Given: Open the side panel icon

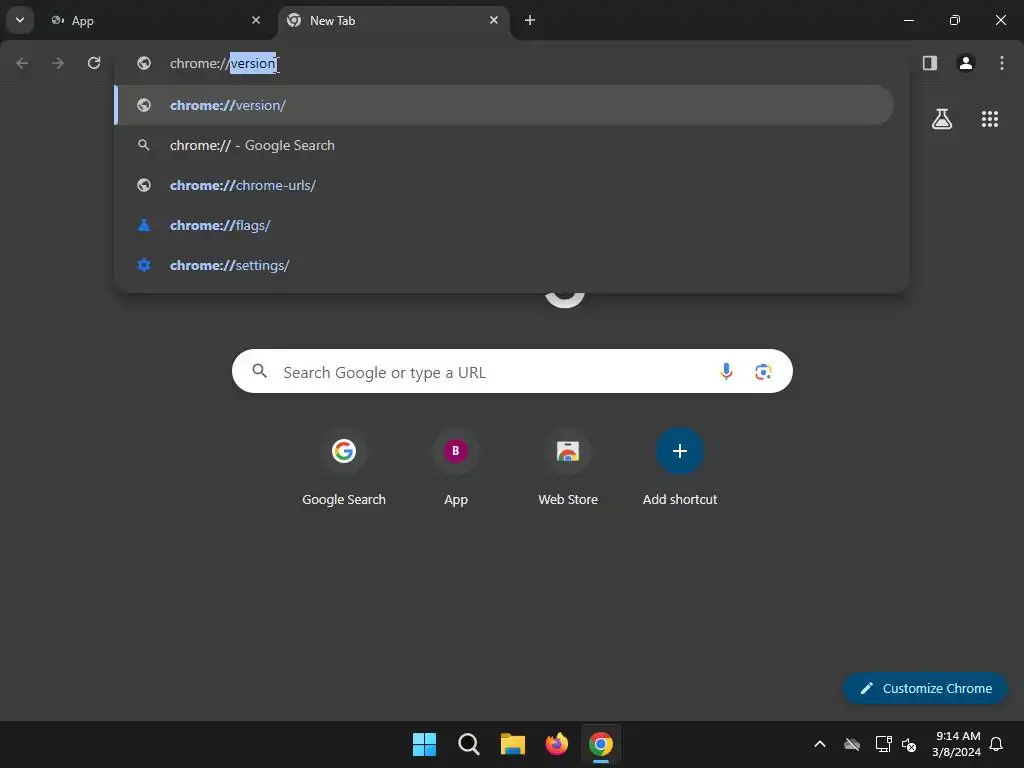Looking at the screenshot, I should point(930,63).
